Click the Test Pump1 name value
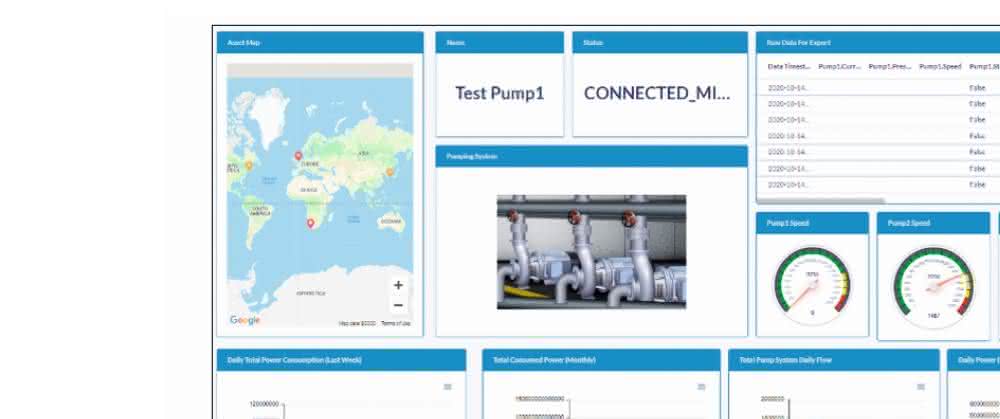Image resolution: width=1000 pixels, height=419 pixels. 499,93
